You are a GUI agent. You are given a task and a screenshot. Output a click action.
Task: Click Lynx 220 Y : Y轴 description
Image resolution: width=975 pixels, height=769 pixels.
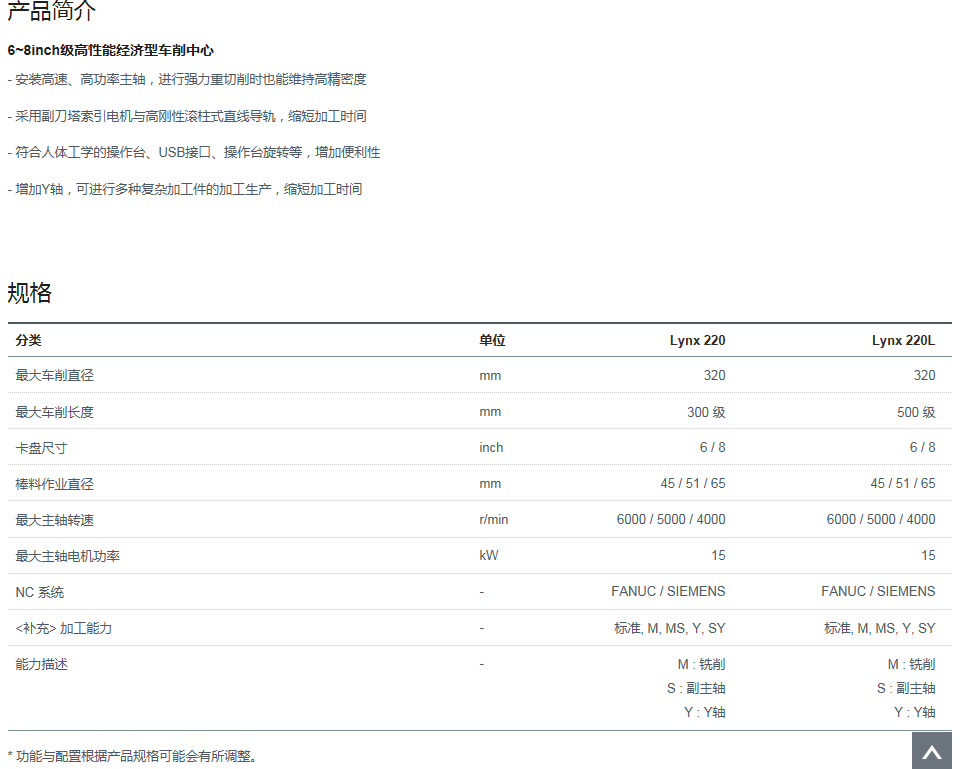point(705,712)
